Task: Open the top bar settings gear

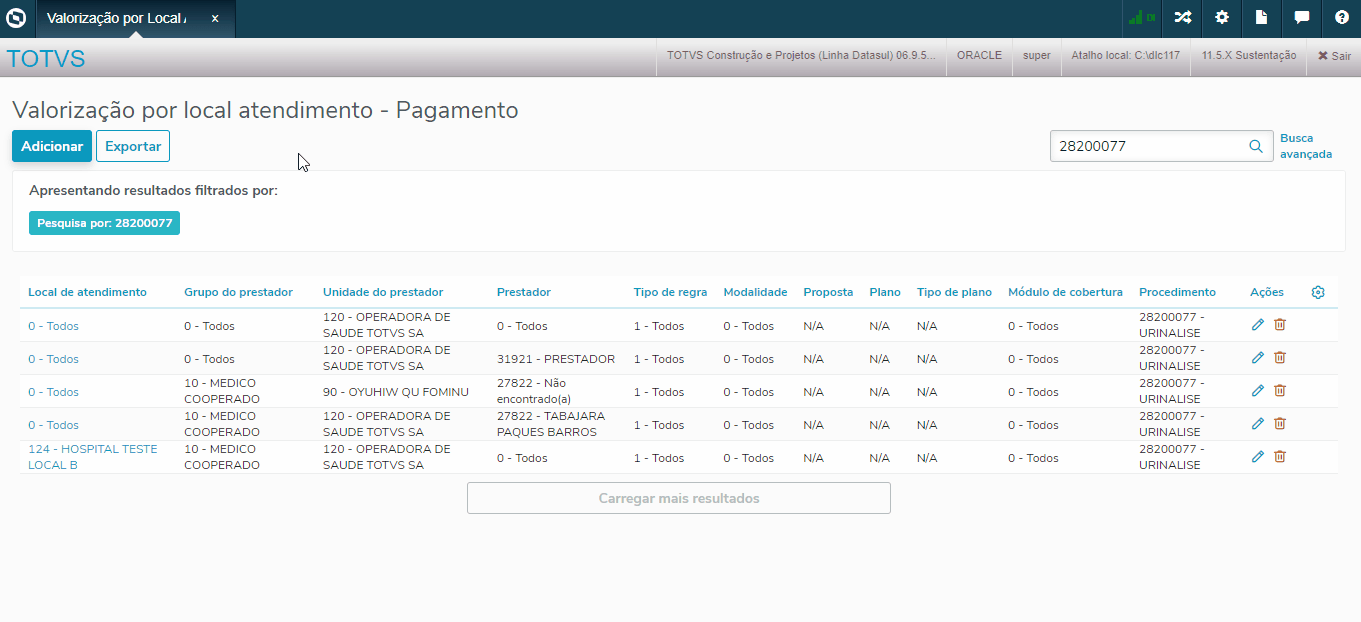Action: click(1222, 18)
